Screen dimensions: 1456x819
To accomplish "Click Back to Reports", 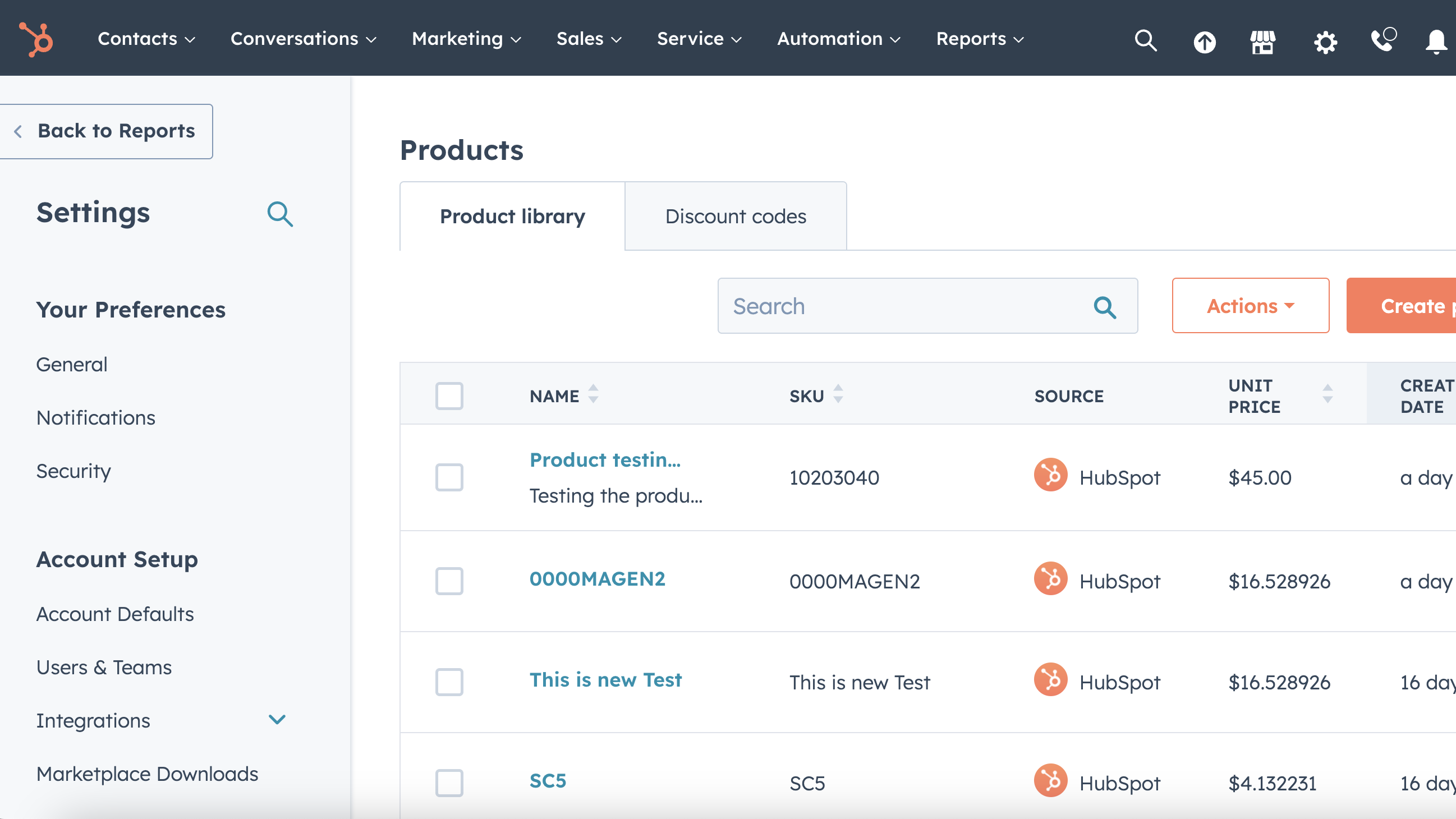I will tap(106, 131).
